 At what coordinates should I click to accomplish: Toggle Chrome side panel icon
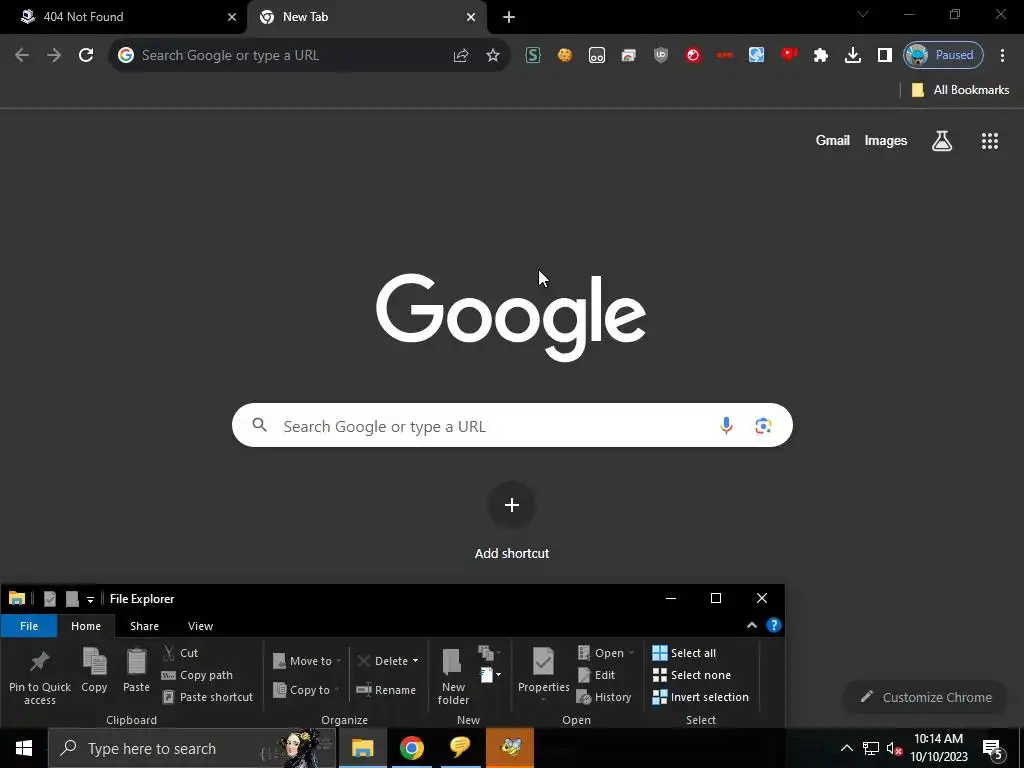(885, 56)
